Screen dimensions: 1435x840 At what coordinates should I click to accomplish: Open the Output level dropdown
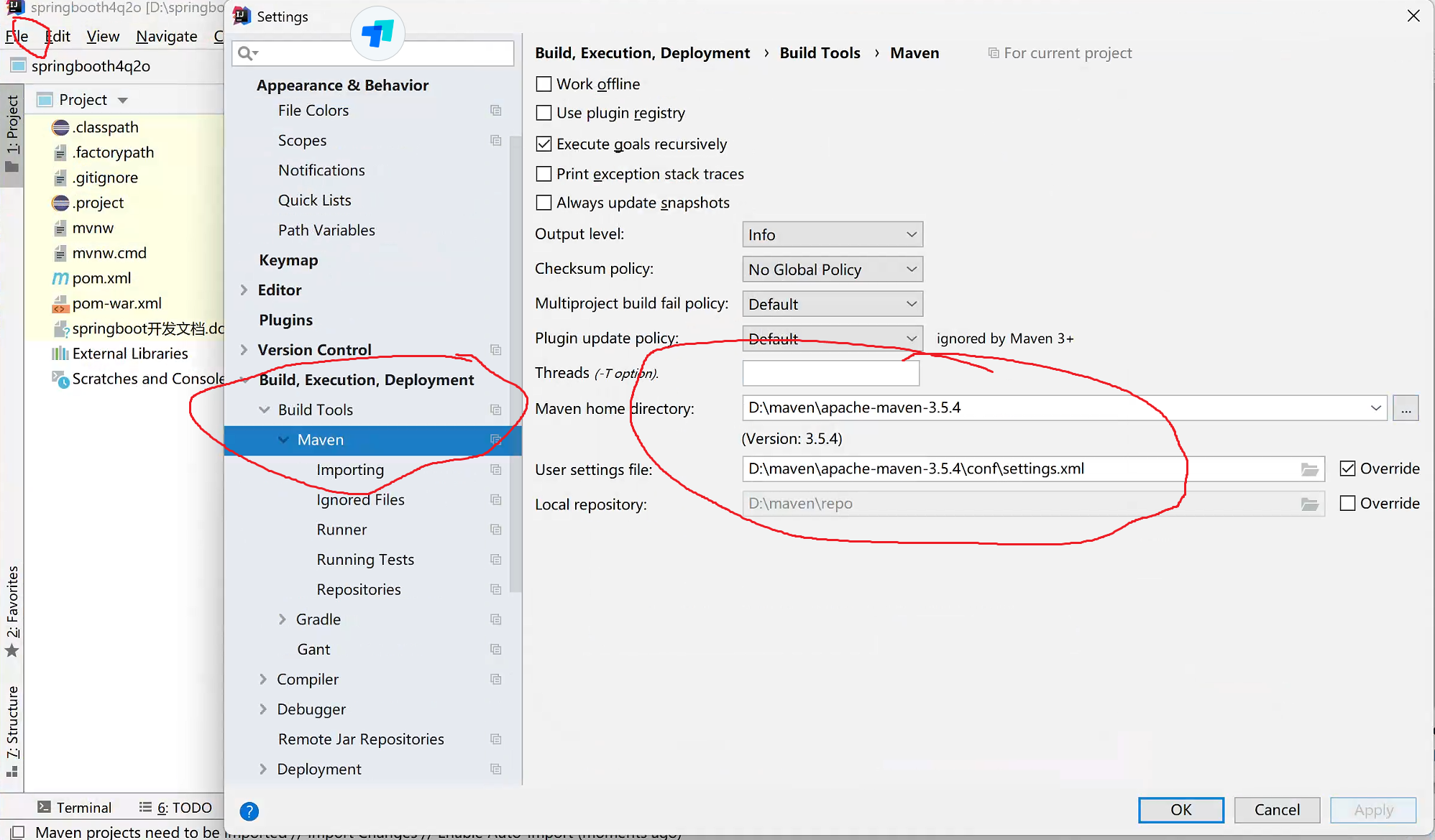(833, 234)
